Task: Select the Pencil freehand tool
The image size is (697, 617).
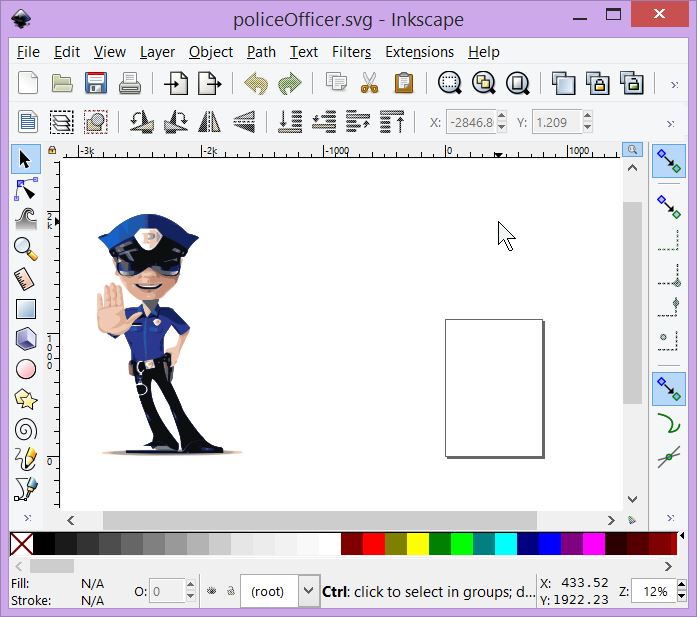Action: tap(26, 459)
